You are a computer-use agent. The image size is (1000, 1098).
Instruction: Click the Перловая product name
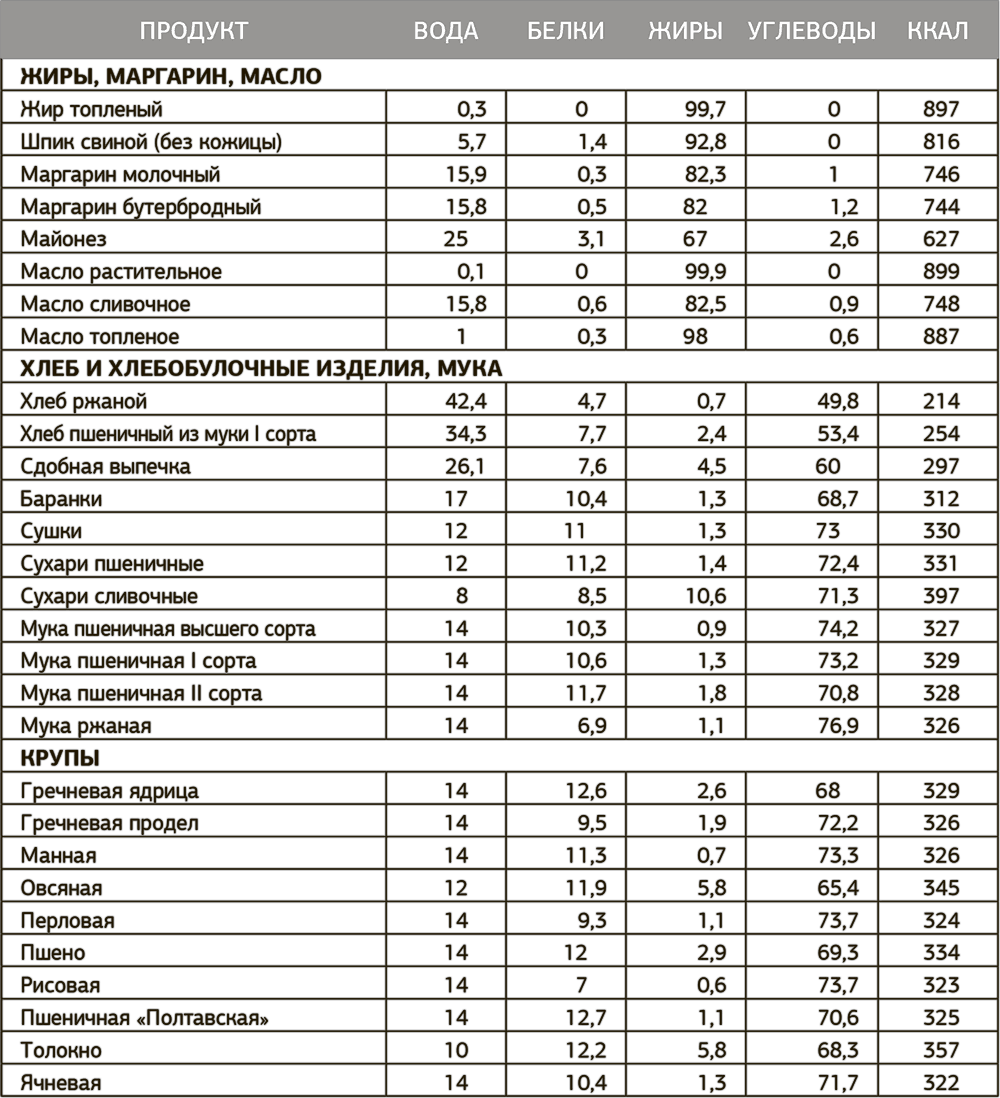point(67,920)
